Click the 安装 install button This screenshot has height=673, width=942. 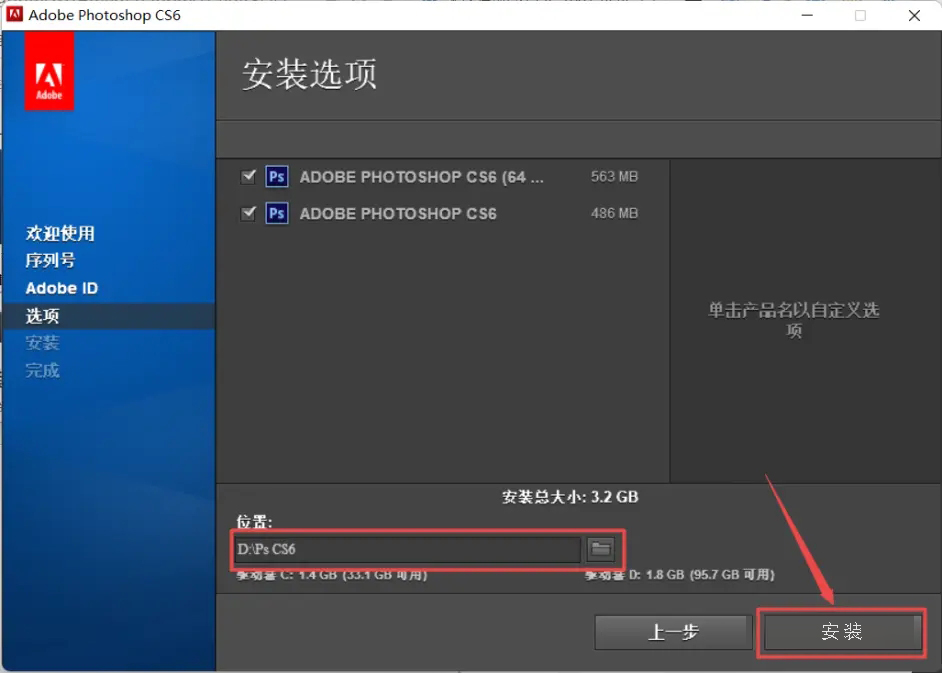pos(841,632)
